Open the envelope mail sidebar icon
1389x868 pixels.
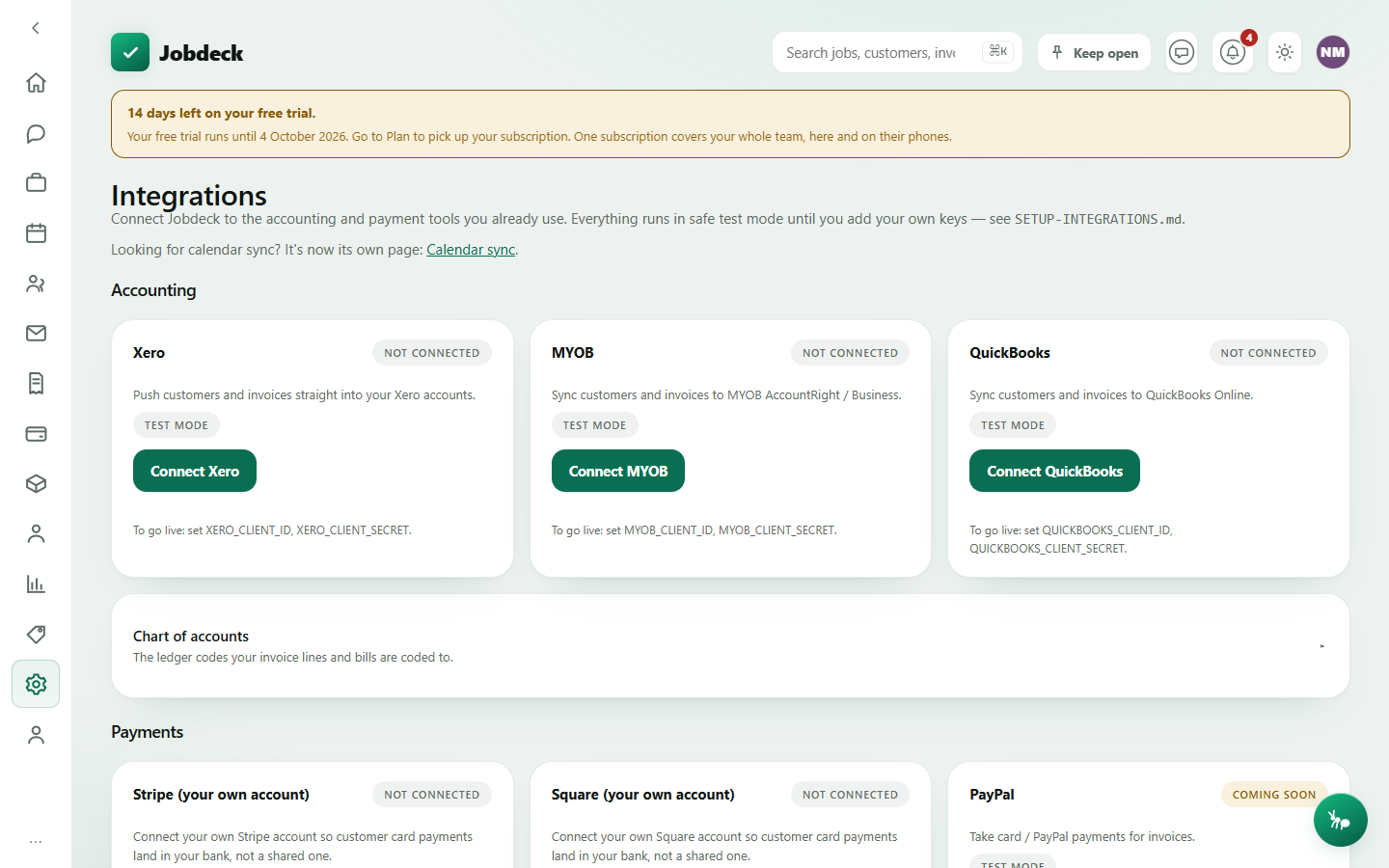[36, 334]
